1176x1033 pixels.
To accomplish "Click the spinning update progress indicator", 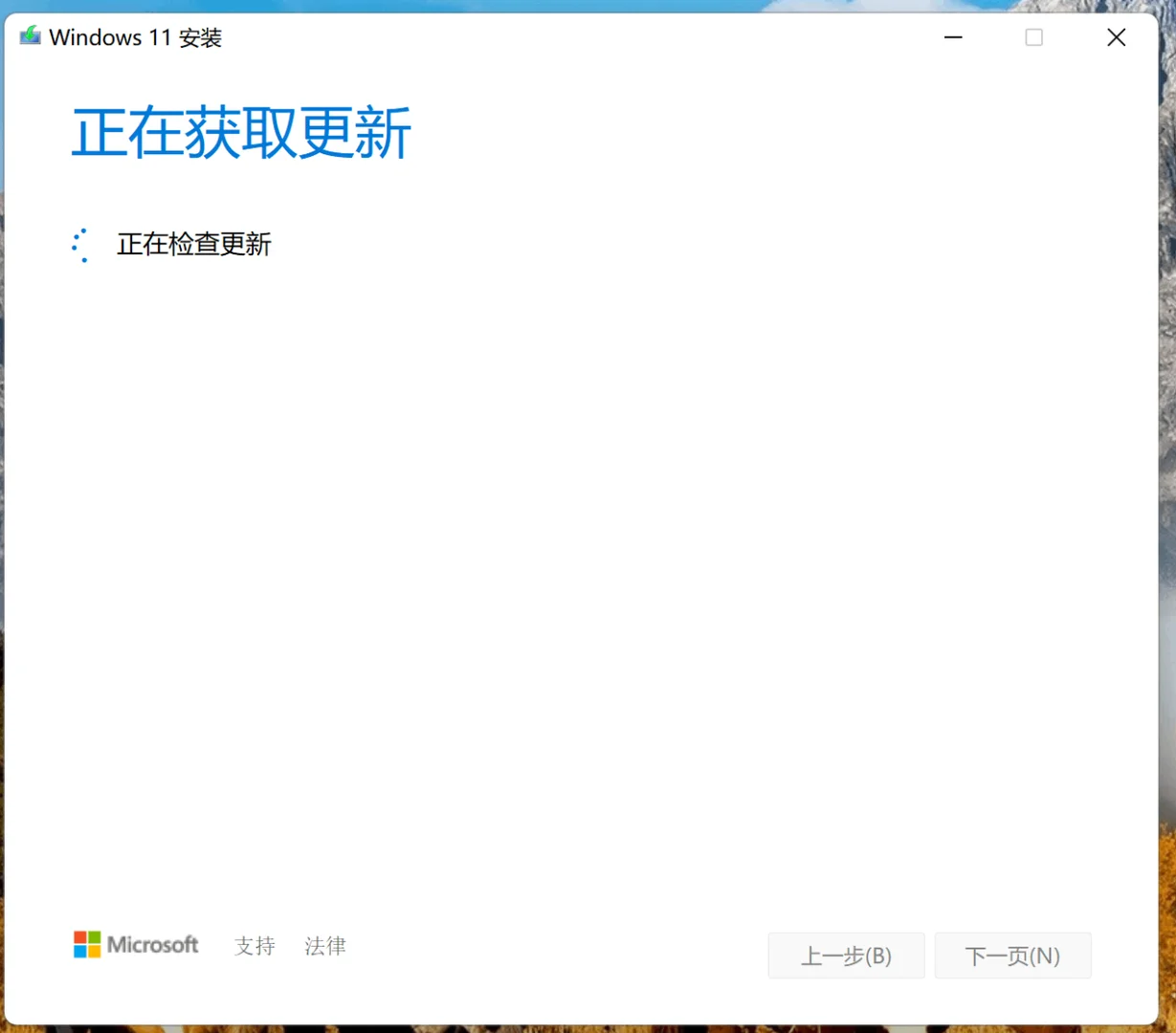I will [x=81, y=245].
